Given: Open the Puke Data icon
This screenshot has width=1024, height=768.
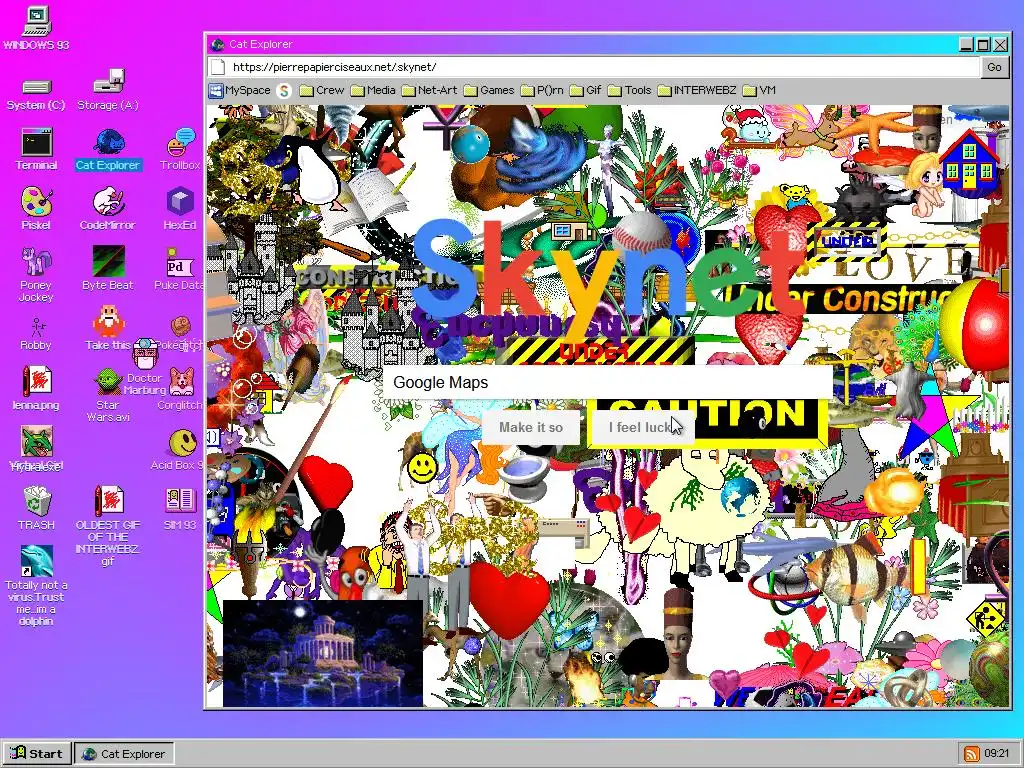Looking at the screenshot, I should (x=179, y=269).
